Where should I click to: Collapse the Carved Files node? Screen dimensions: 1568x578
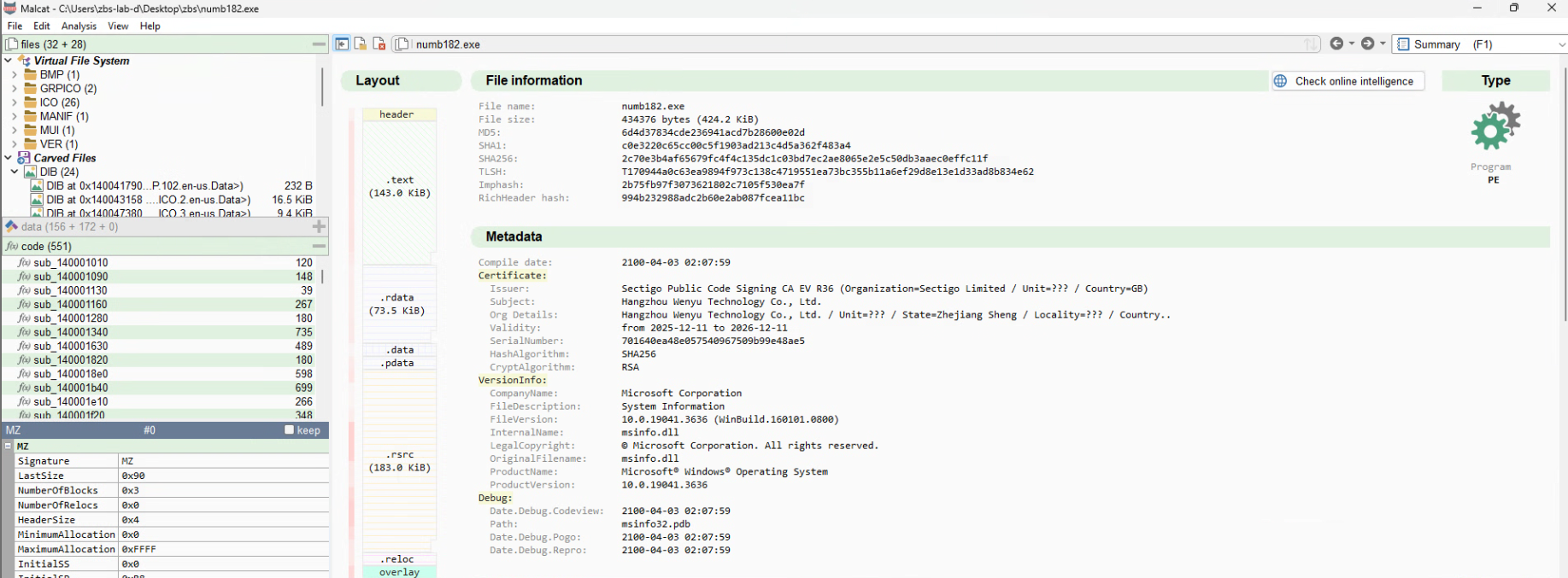(x=8, y=158)
